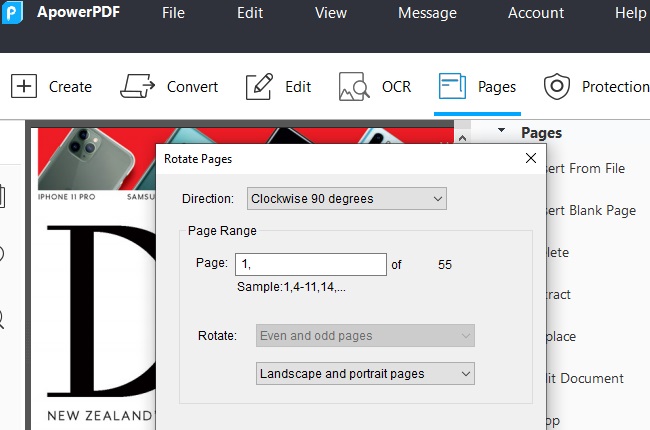The image size is (650, 430).
Task: Open the File menu
Action: pyautogui.click(x=173, y=13)
